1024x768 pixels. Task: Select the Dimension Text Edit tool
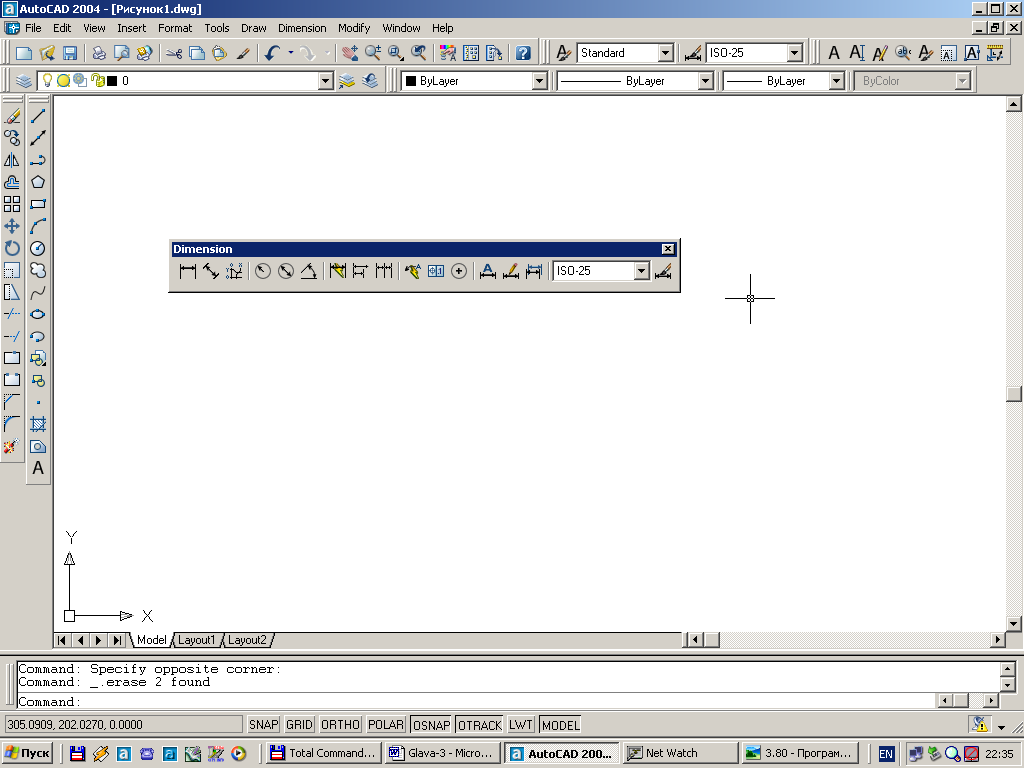[x=511, y=271]
